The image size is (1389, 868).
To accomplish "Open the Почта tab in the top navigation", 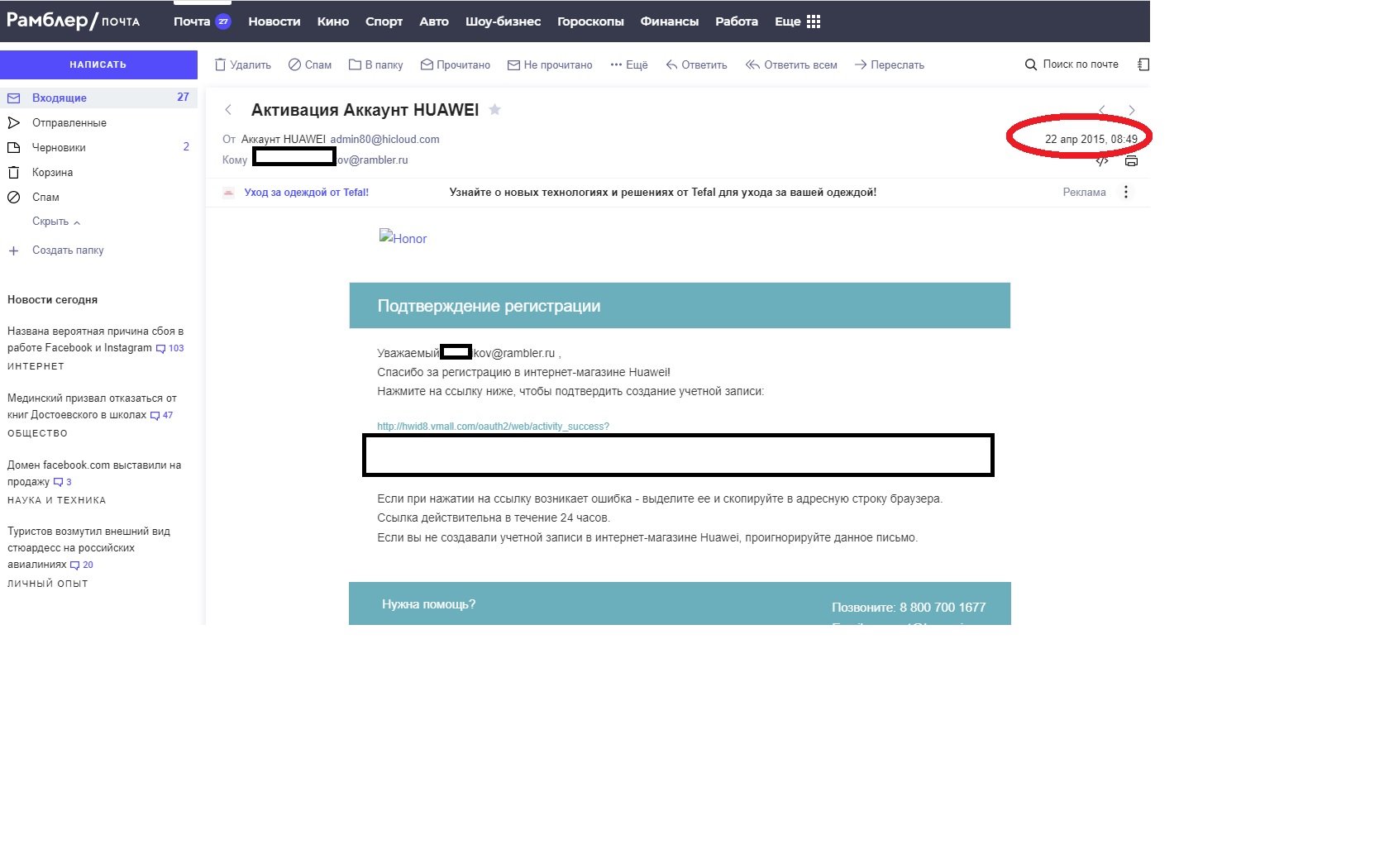I will (202, 21).
